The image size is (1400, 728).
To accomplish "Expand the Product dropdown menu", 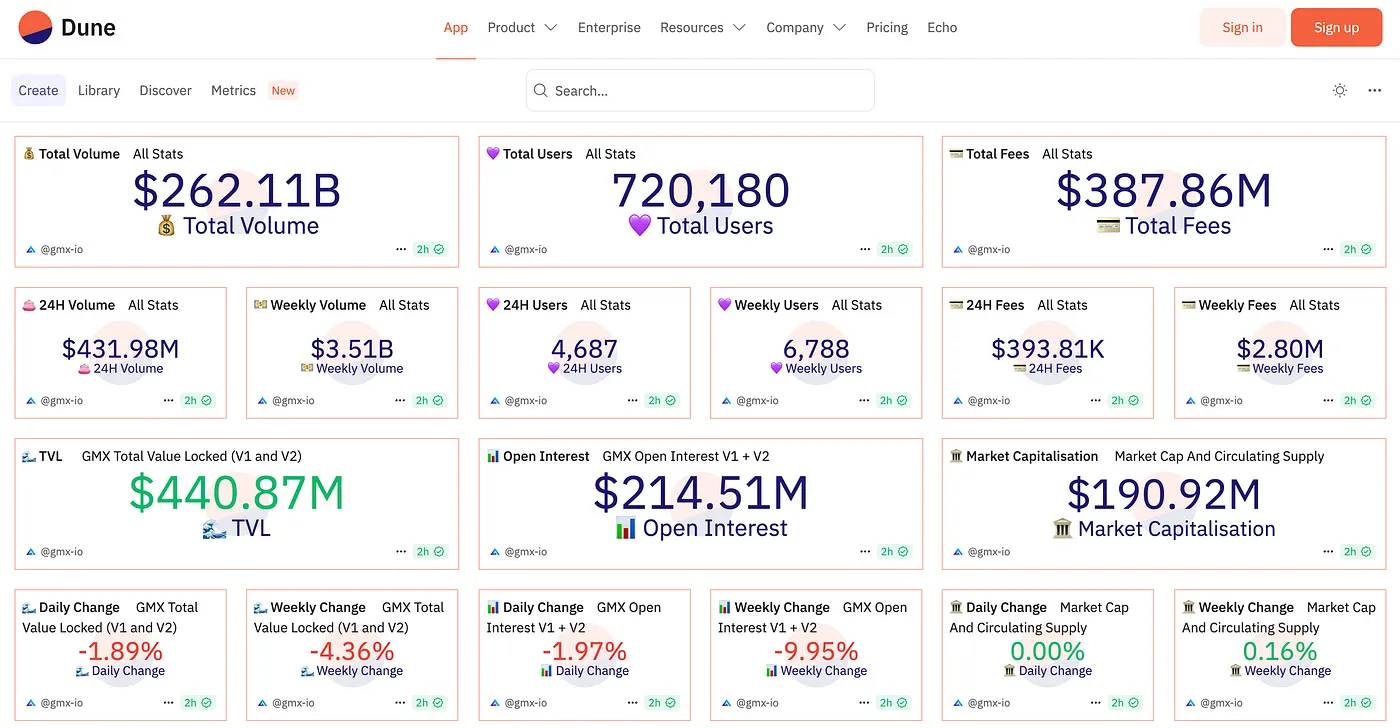I will point(522,27).
